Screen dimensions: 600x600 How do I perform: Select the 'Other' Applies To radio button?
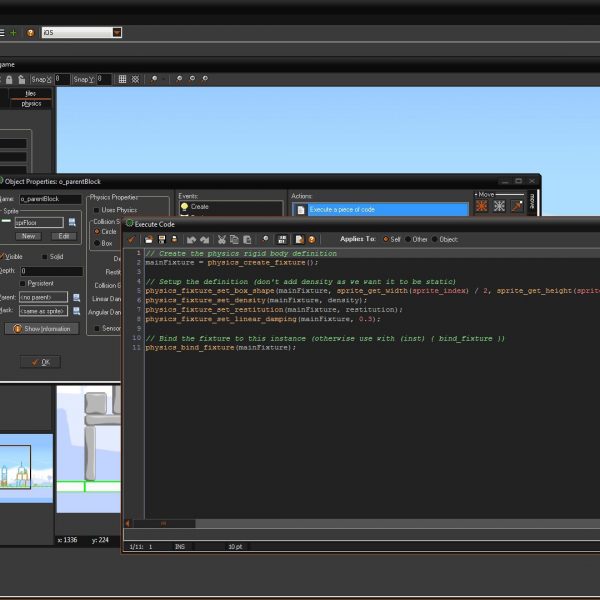click(408, 239)
